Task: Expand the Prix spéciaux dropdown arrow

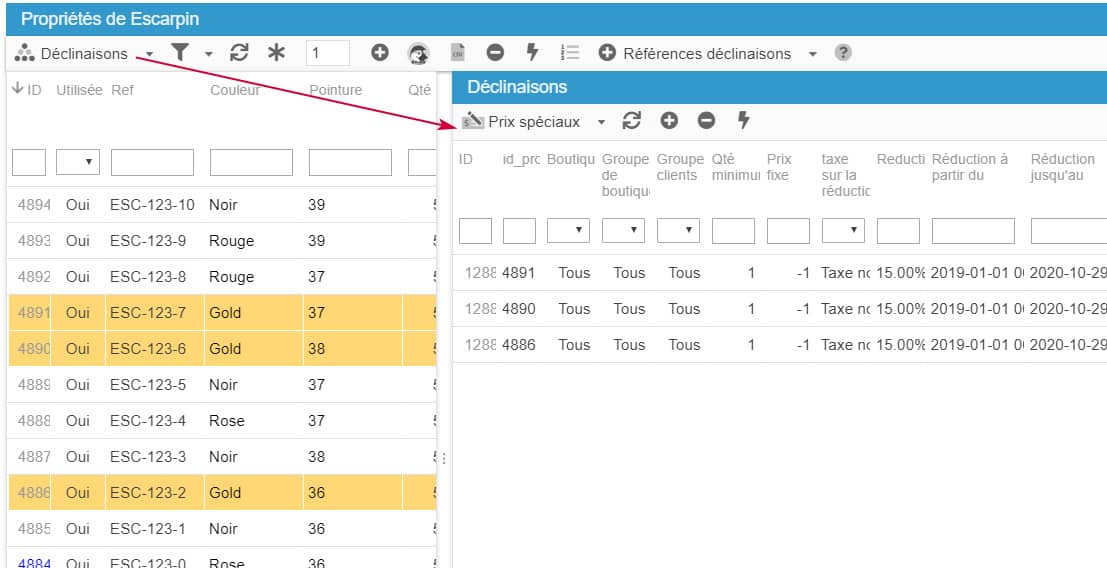Action: (601, 122)
